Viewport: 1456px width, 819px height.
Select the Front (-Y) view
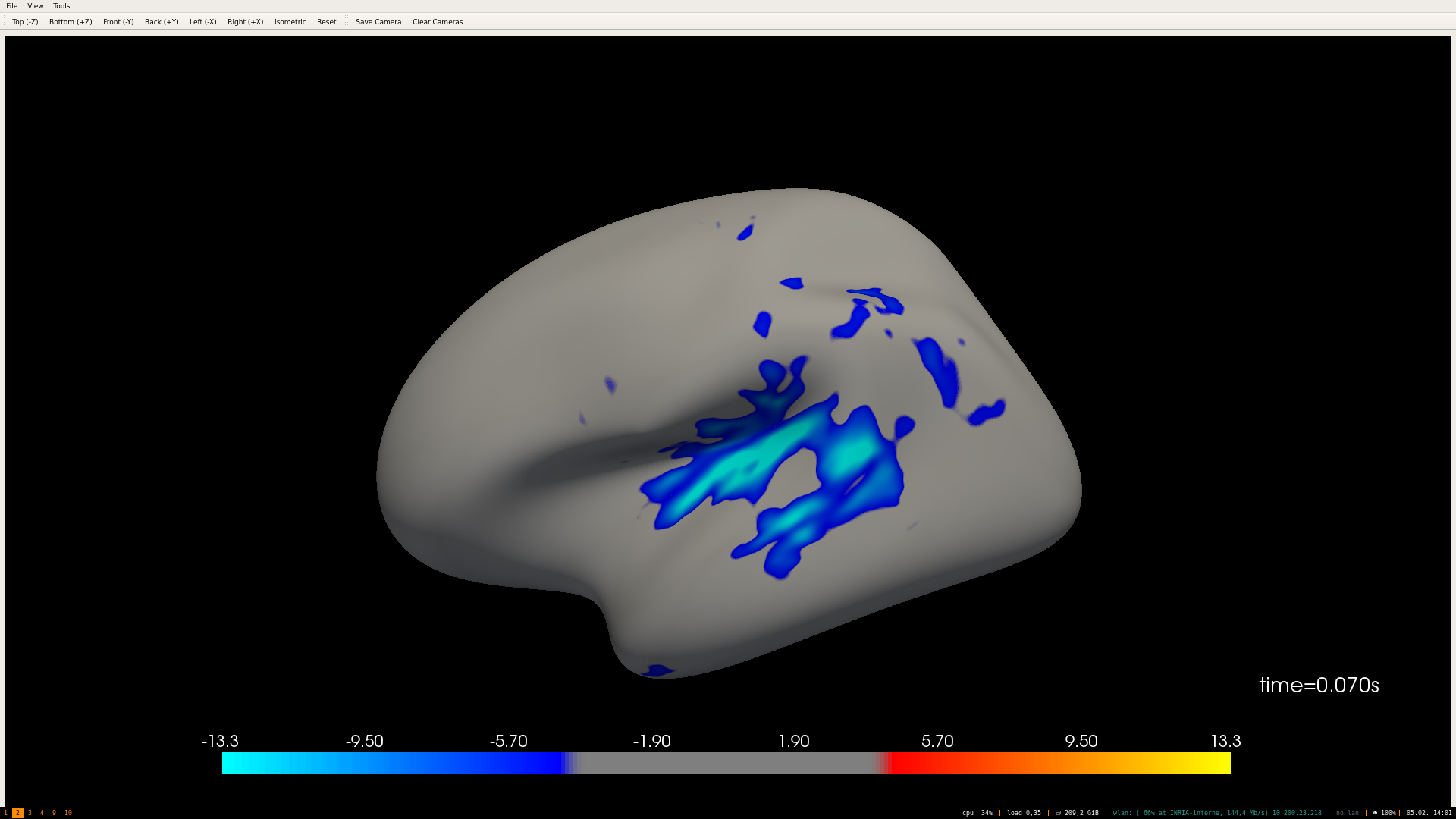[118, 22]
